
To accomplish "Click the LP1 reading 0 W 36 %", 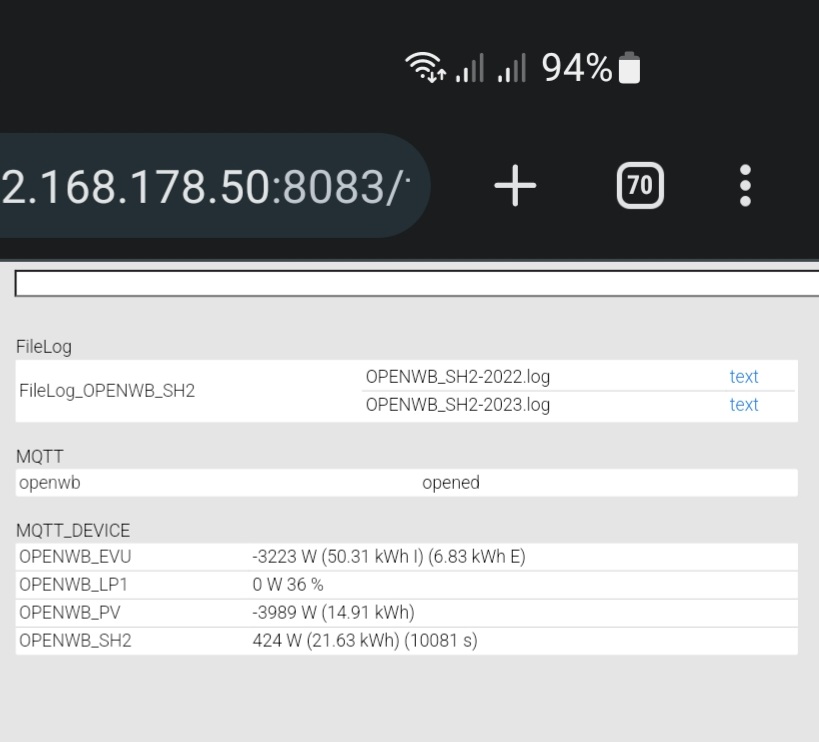I will [x=288, y=584].
